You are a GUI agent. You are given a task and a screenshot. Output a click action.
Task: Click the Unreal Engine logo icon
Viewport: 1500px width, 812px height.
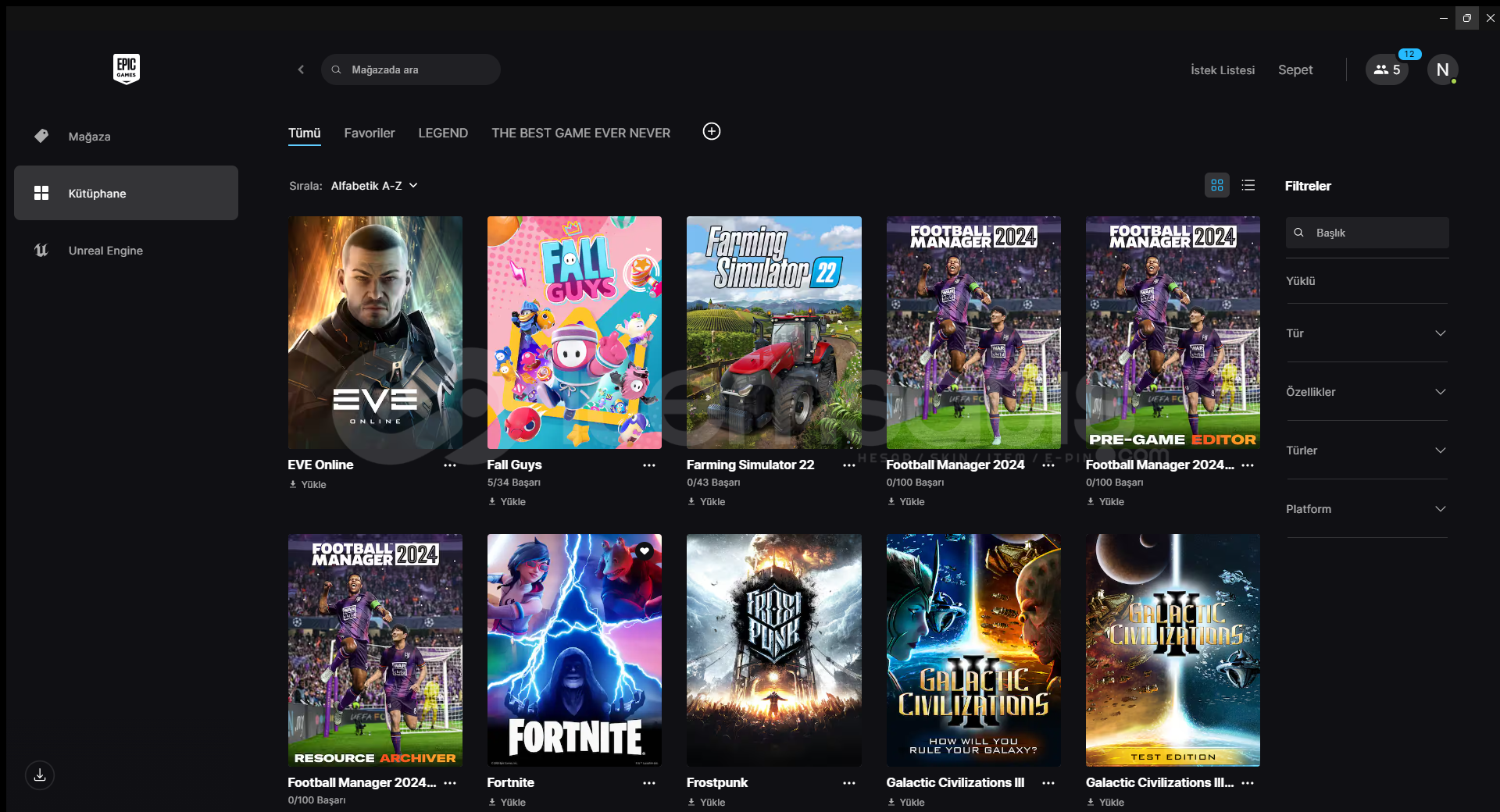point(41,250)
